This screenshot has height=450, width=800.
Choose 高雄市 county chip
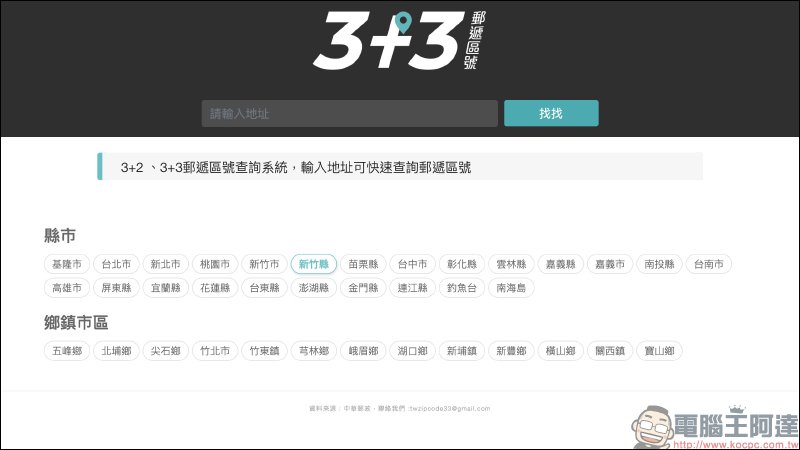click(67, 288)
